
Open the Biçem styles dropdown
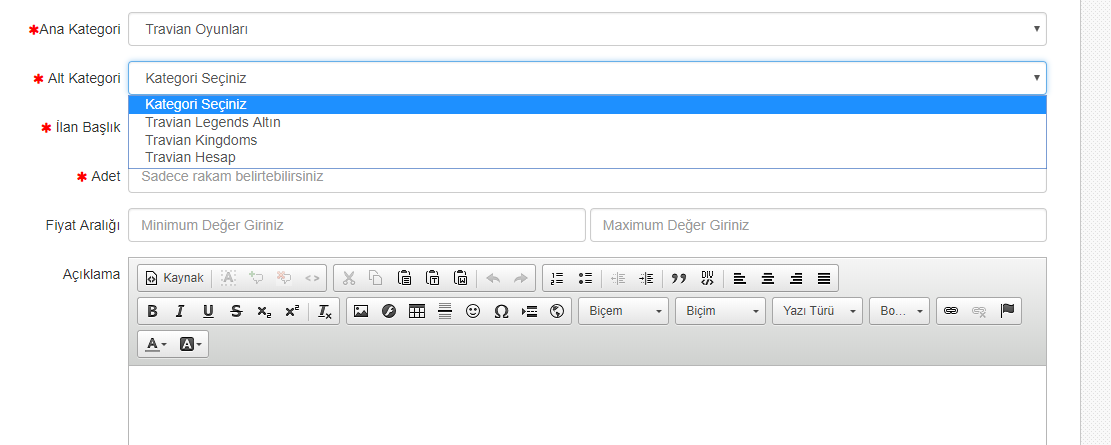pyautogui.click(x=624, y=311)
